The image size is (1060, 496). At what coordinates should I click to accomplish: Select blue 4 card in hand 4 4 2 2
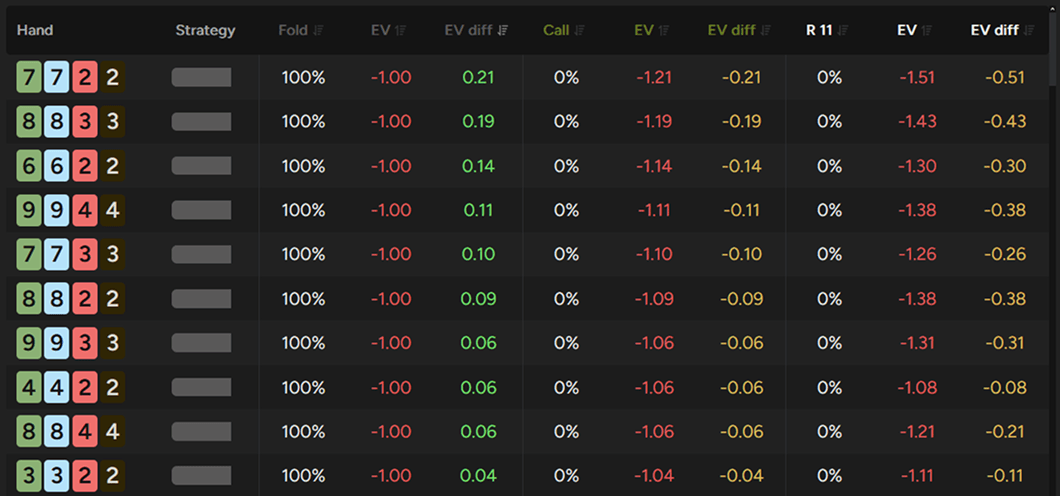(x=57, y=388)
